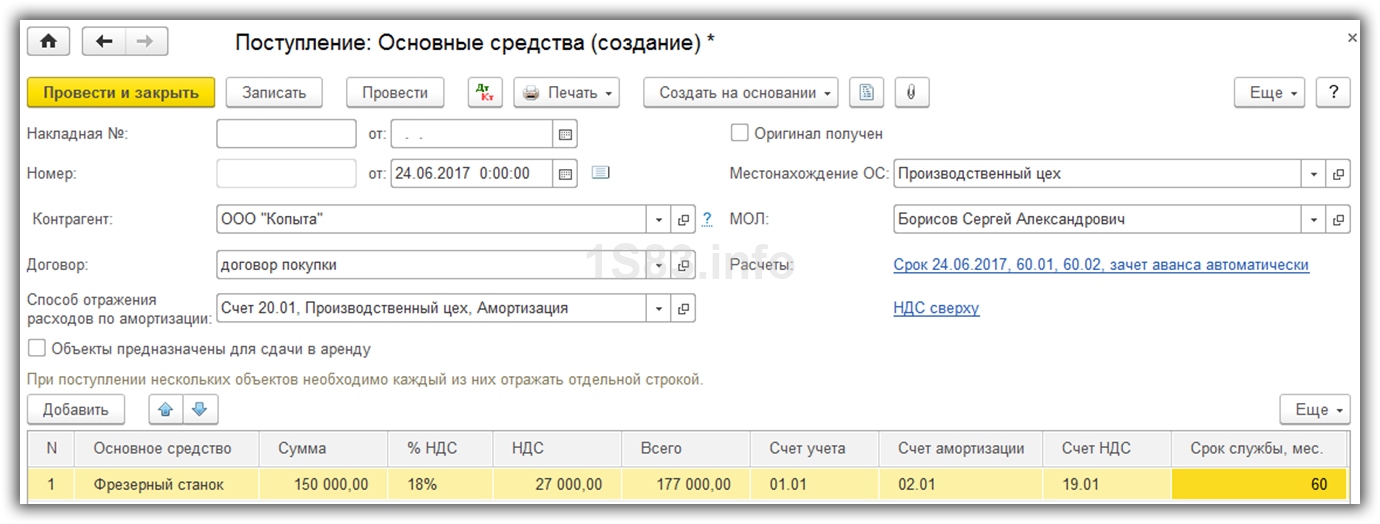Show Дт/Кт accounting entries icon
Viewport: 1380px width, 524px height.
[x=485, y=93]
